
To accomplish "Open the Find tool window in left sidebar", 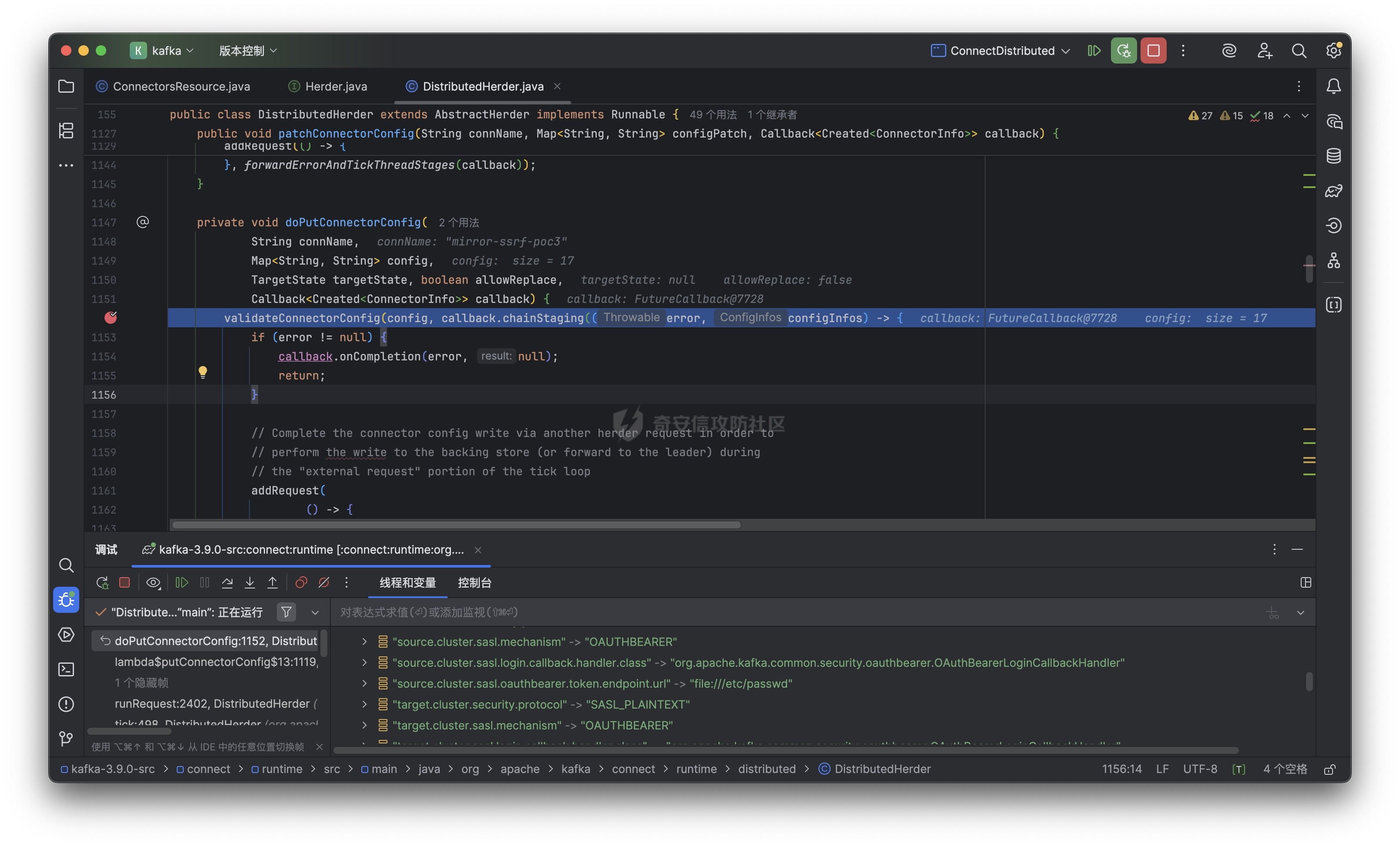I will [66, 565].
